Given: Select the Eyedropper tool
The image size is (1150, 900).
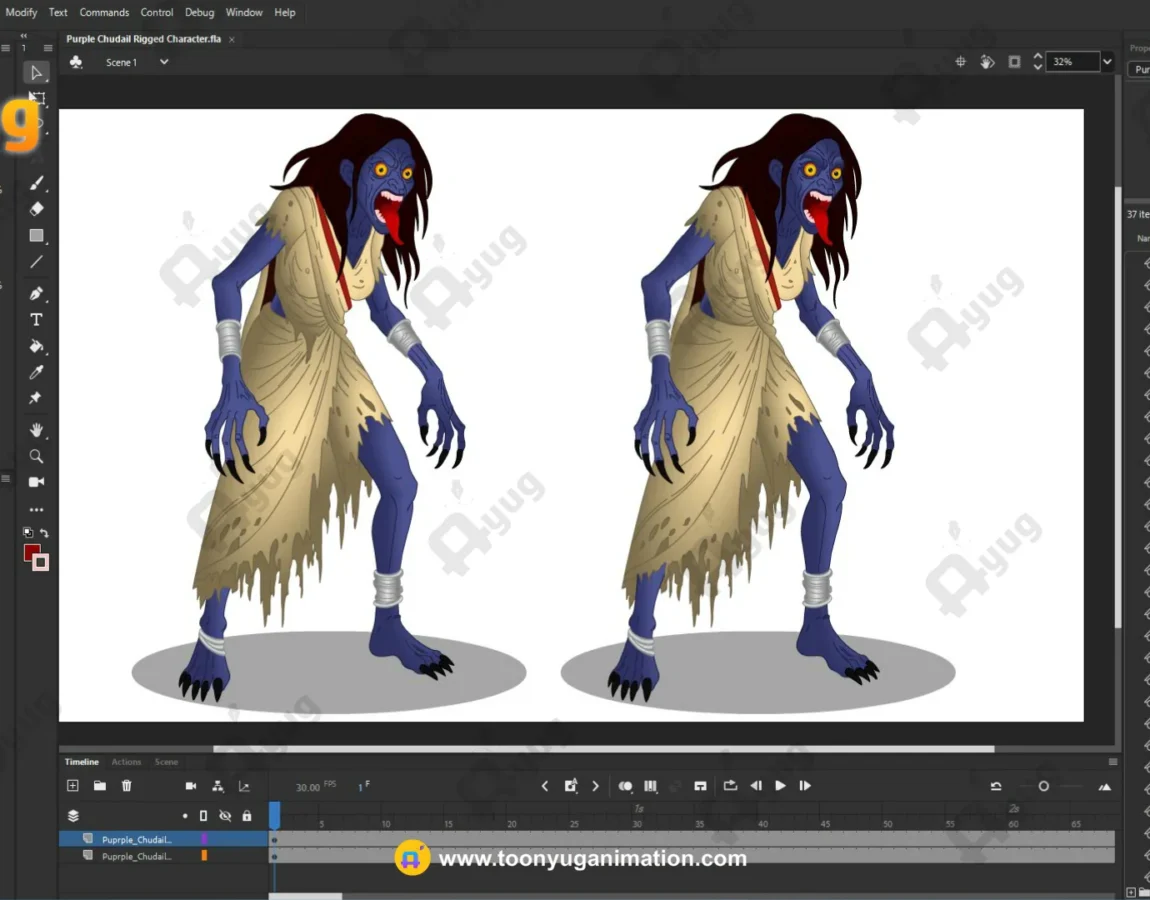Looking at the screenshot, I should [x=36, y=372].
